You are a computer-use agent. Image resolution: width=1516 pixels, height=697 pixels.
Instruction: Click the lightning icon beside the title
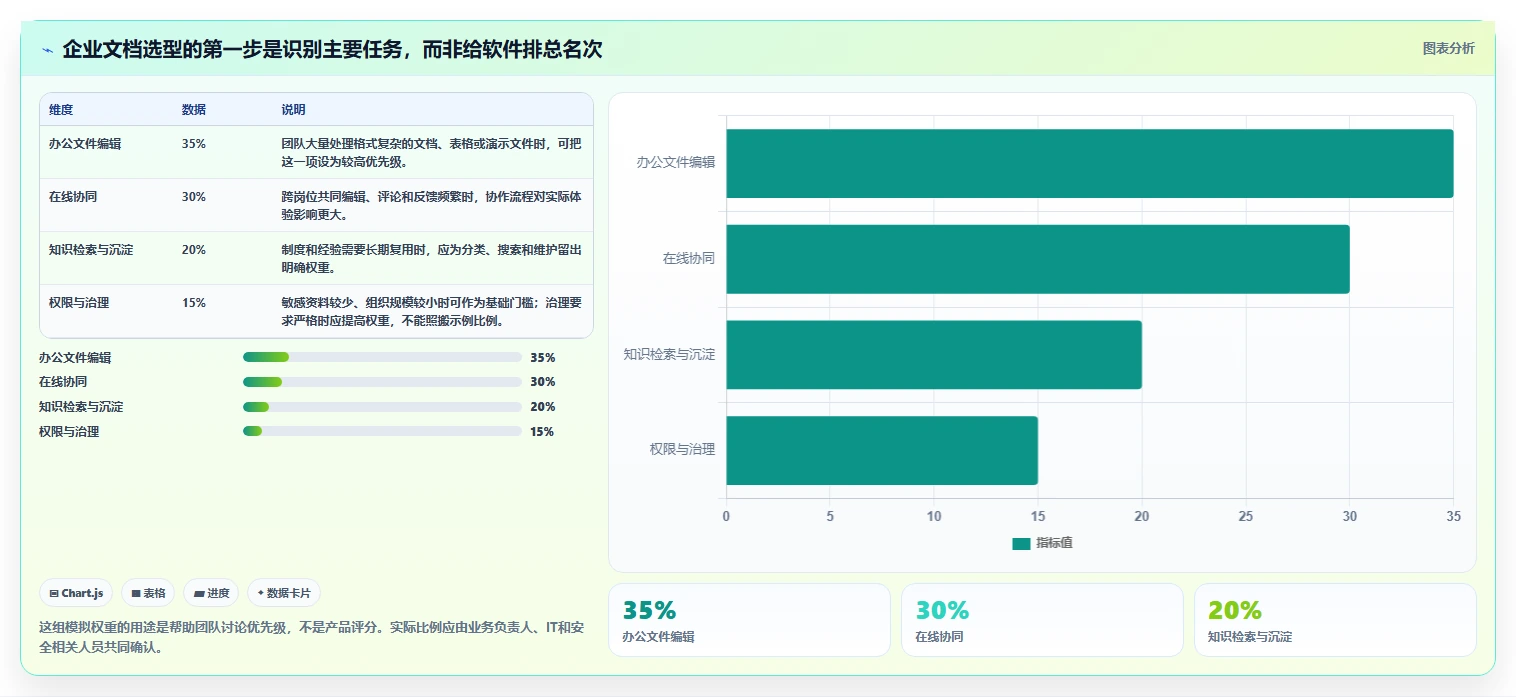47,50
